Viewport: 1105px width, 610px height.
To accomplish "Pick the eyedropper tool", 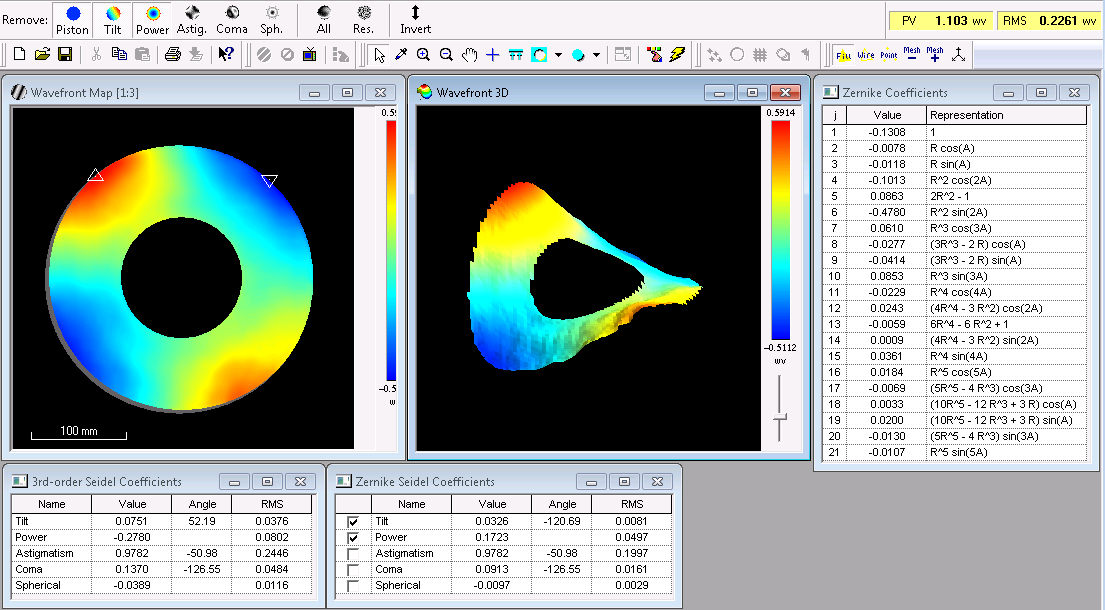I will [401, 54].
